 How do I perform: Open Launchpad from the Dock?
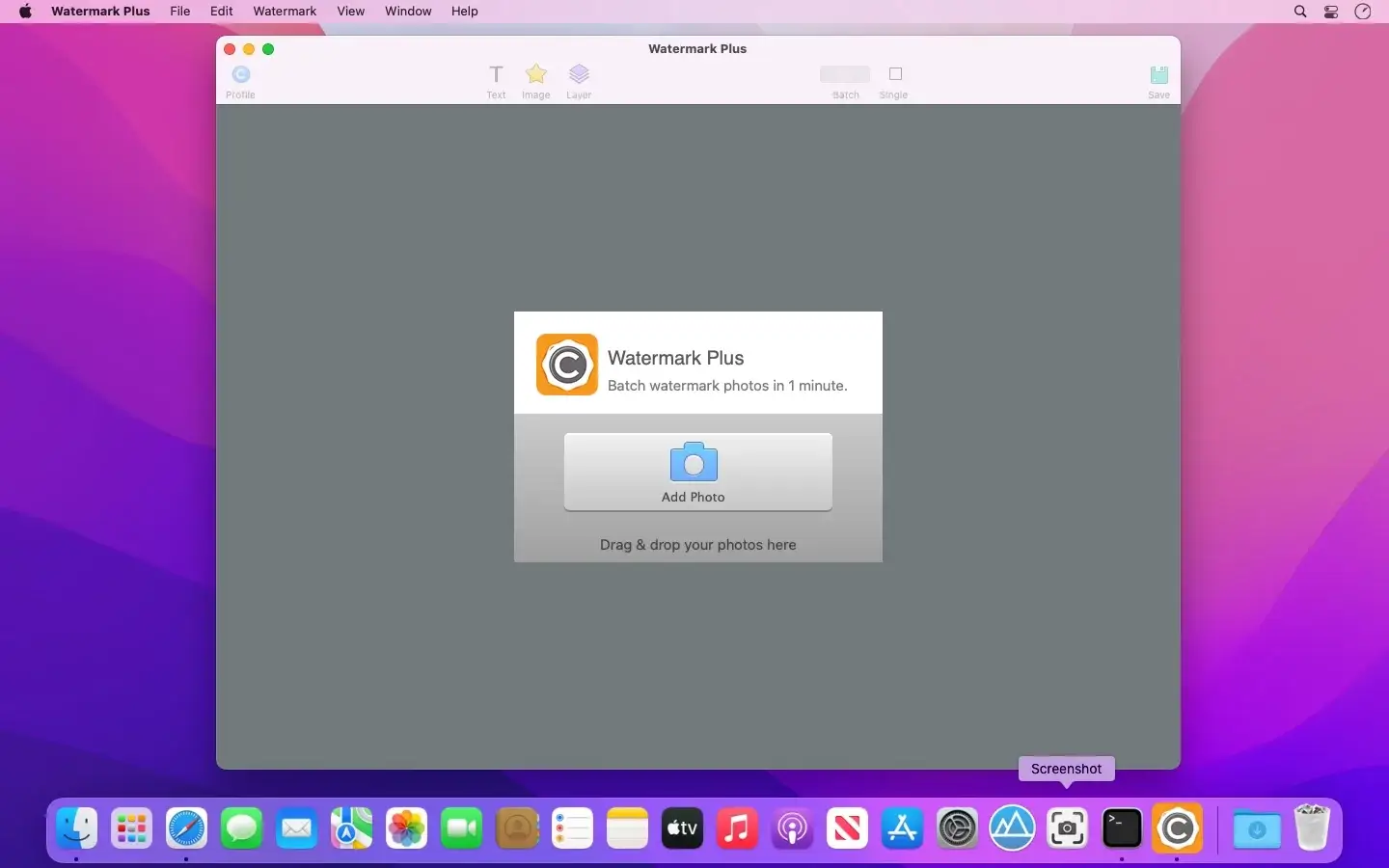point(131,828)
